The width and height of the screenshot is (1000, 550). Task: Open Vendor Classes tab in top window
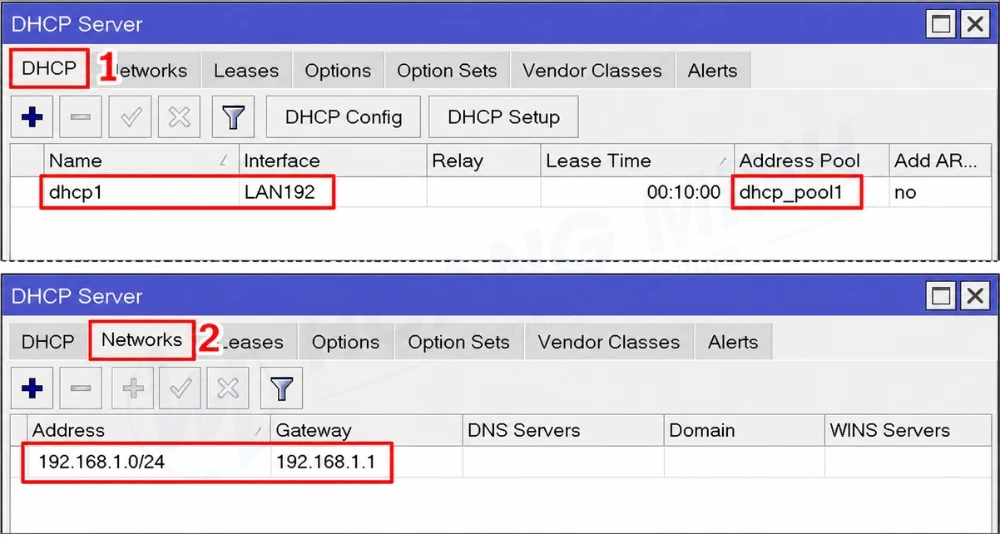(x=592, y=70)
